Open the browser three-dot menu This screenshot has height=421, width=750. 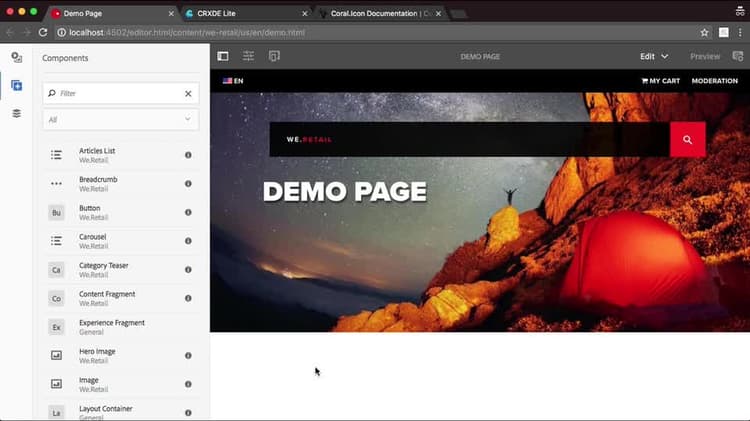pyautogui.click(x=740, y=33)
